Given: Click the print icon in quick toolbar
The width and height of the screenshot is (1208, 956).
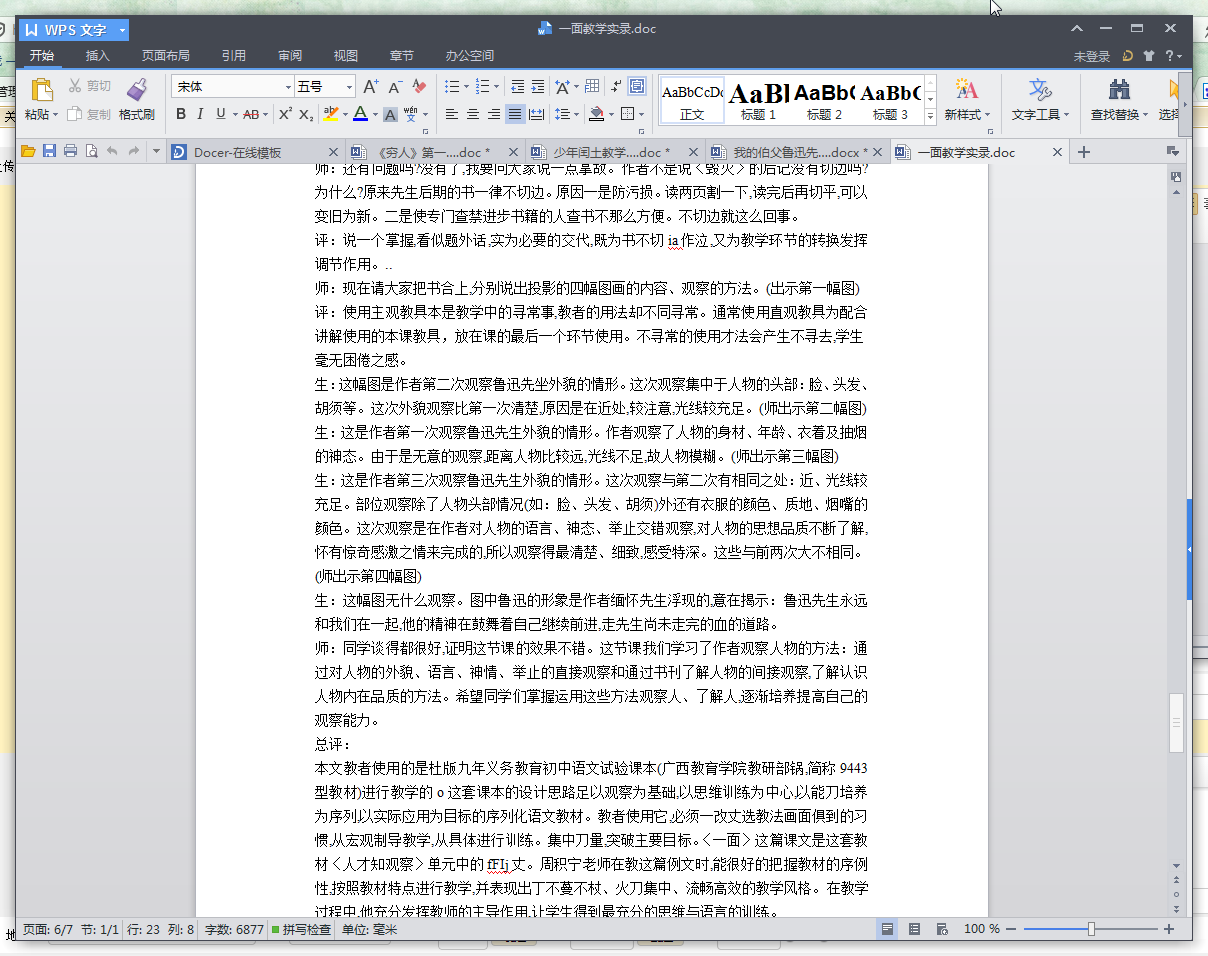Looking at the screenshot, I should click(70, 152).
